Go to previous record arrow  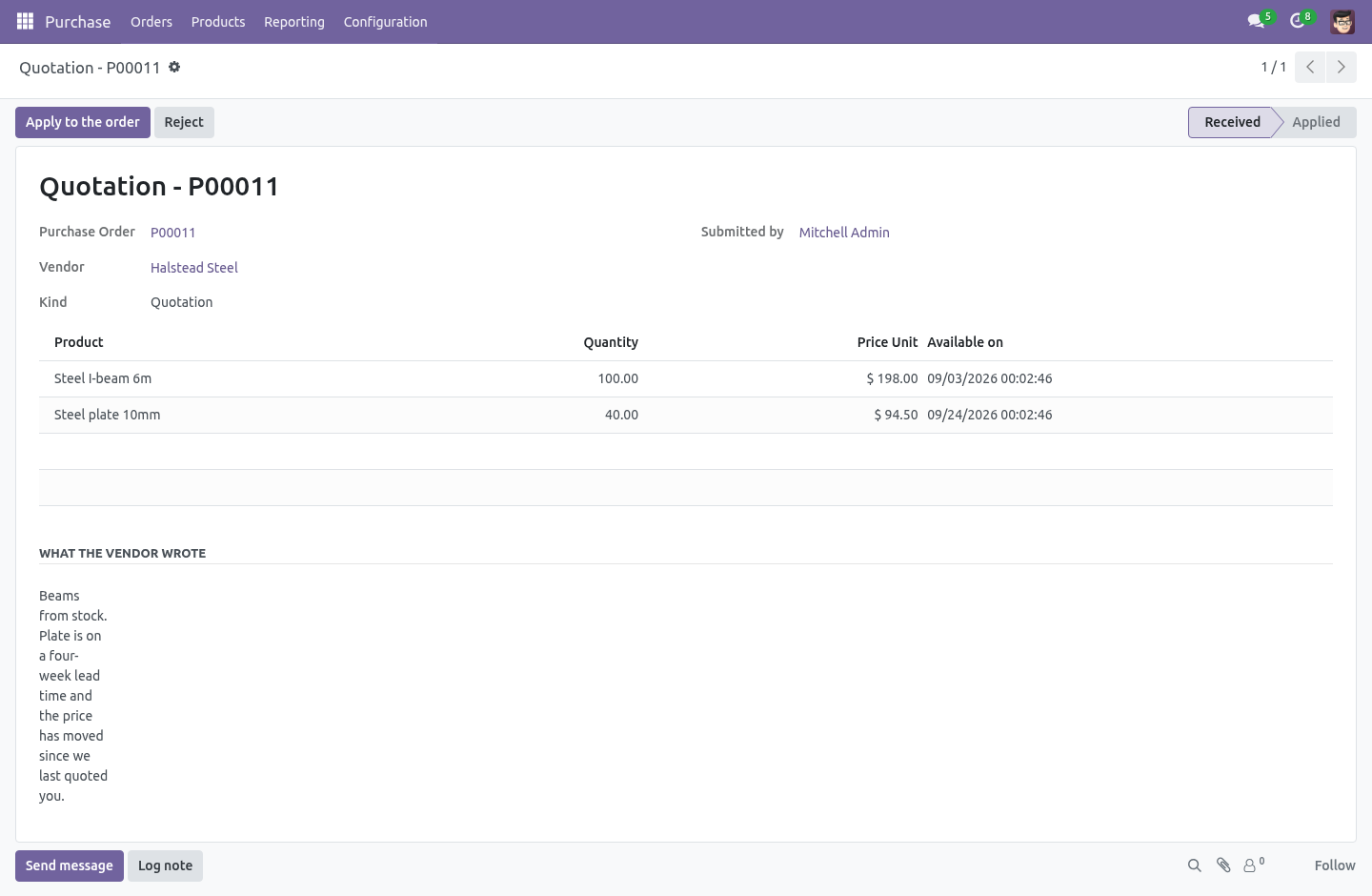point(1310,67)
